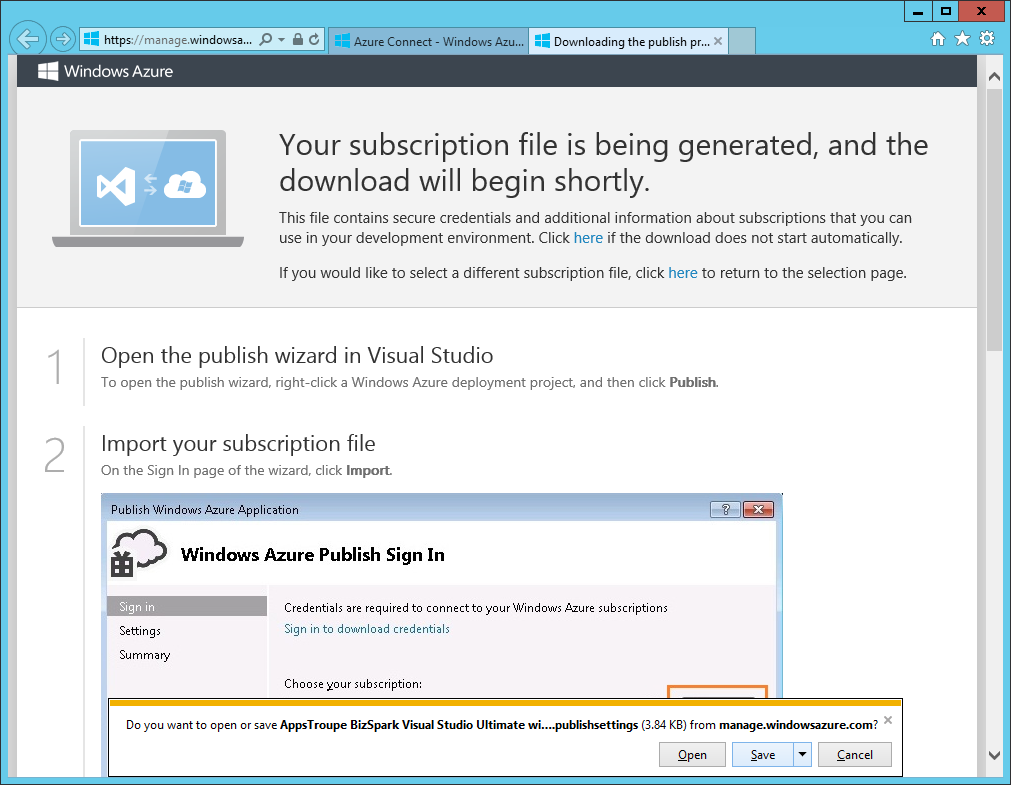This screenshot has width=1011, height=785.
Task: Click the browser Forward arrow
Action: coord(63,39)
